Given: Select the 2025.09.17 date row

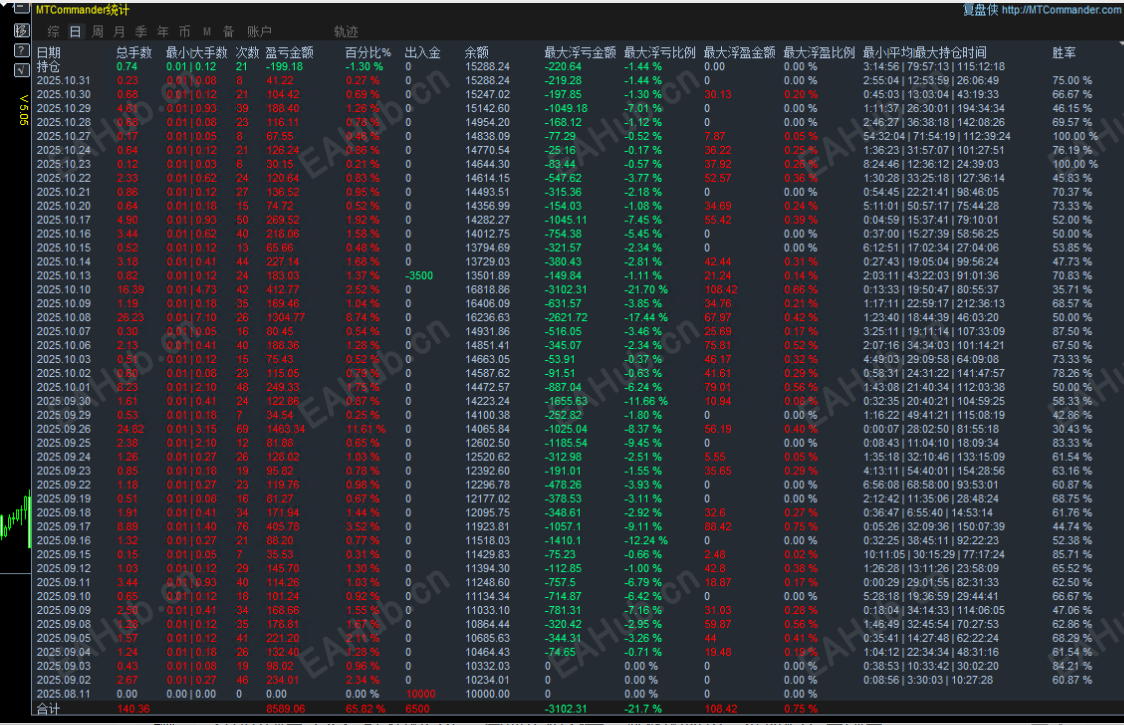Looking at the screenshot, I should 64,526.
